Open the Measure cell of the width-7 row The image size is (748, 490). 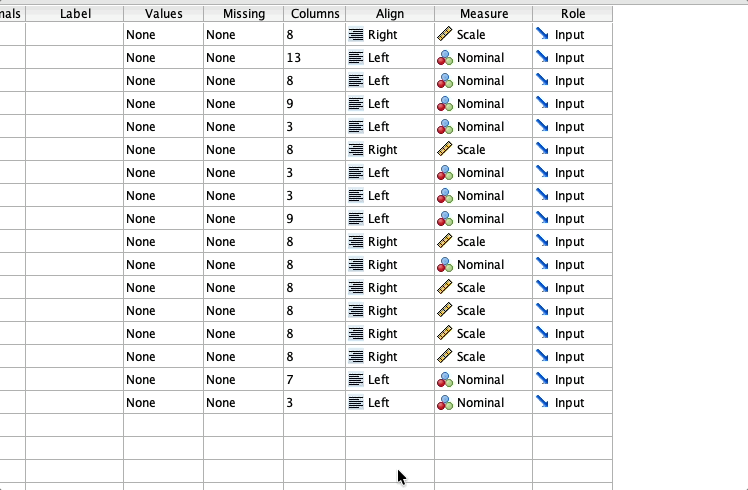(483, 379)
